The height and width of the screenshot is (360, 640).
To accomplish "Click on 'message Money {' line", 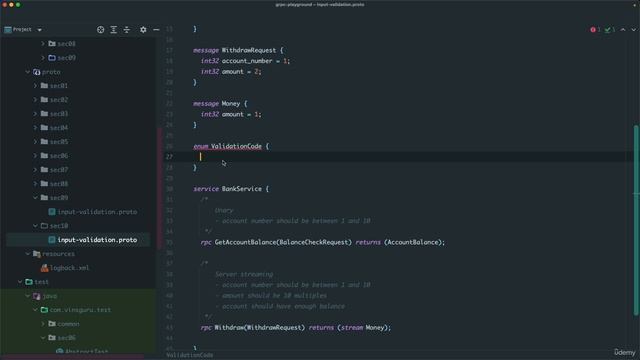I will (220, 104).
